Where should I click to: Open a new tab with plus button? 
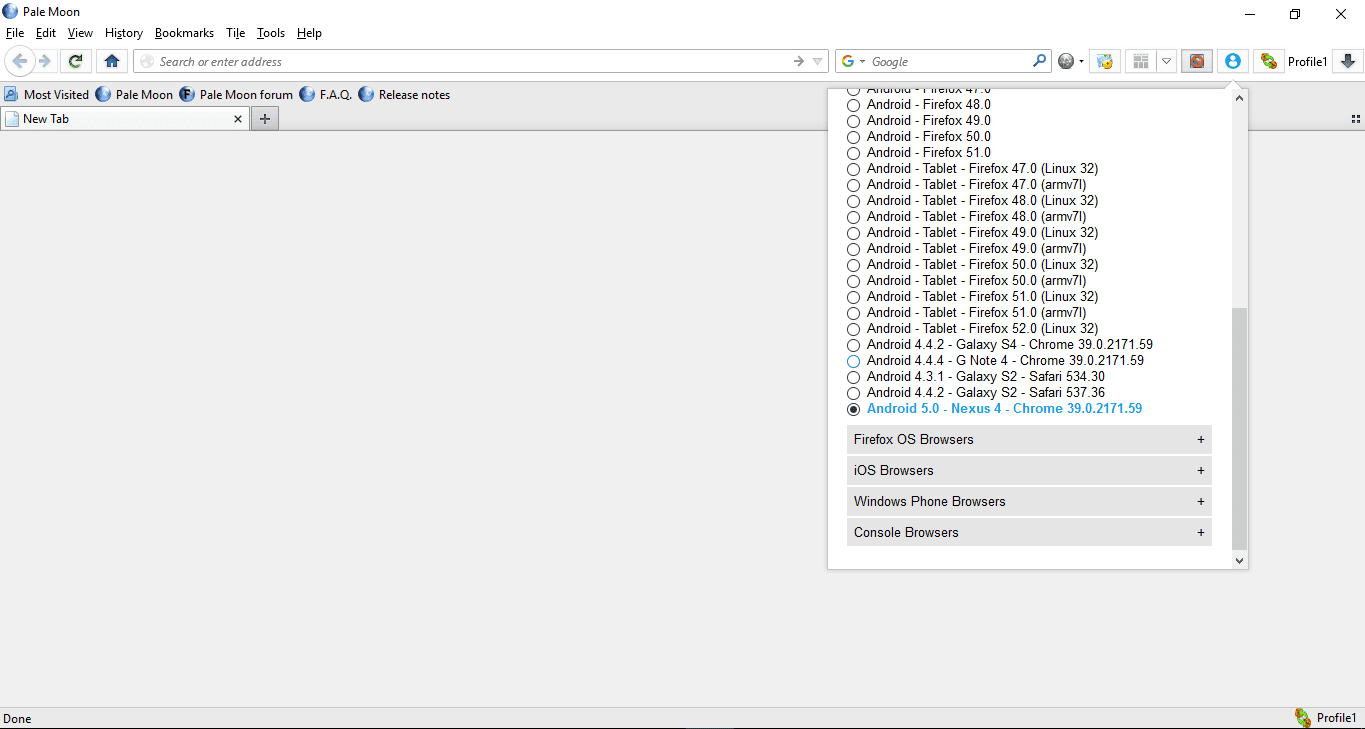pos(265,119)
